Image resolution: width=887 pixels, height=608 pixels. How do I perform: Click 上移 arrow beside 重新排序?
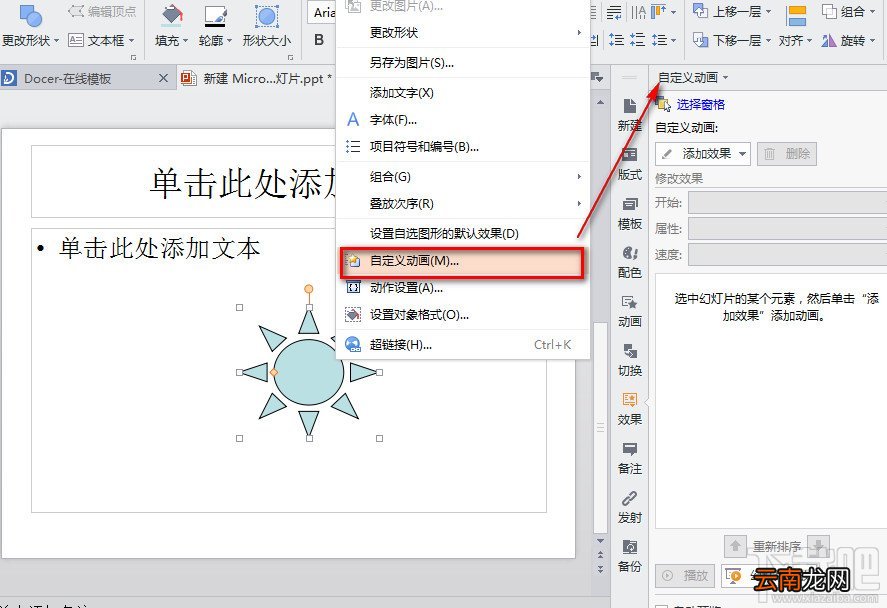tap(735, 546)
